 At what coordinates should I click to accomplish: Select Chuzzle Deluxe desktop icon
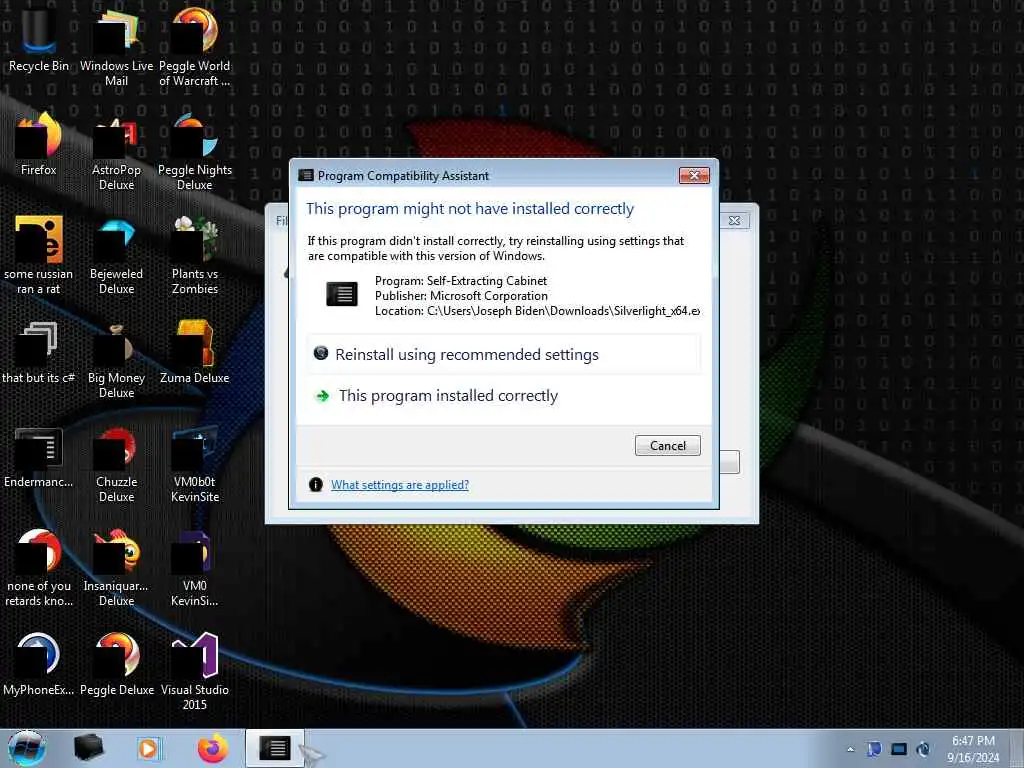click(x=116, y=464)
